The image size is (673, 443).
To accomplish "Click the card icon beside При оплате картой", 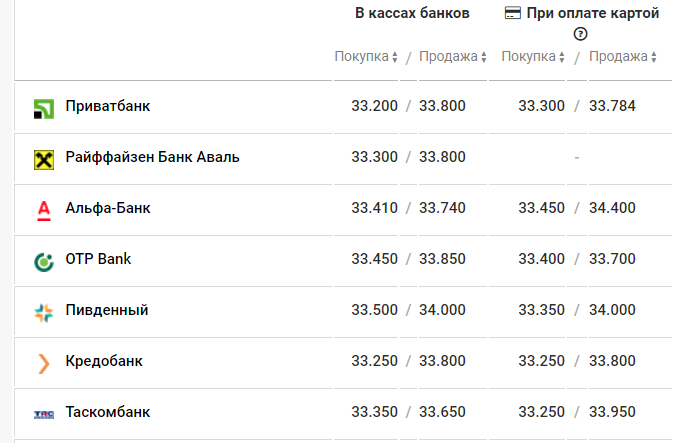I will (x=512, y=13).
